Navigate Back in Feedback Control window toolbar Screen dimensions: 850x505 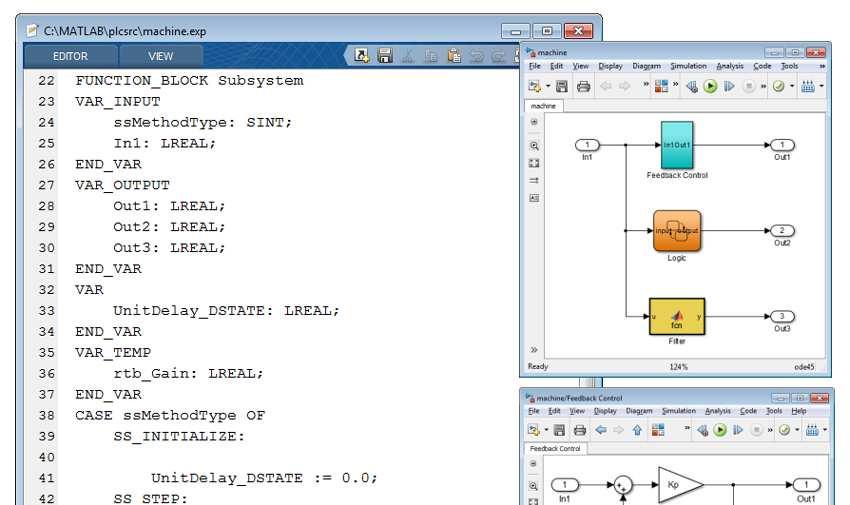(x=601, y=430)
